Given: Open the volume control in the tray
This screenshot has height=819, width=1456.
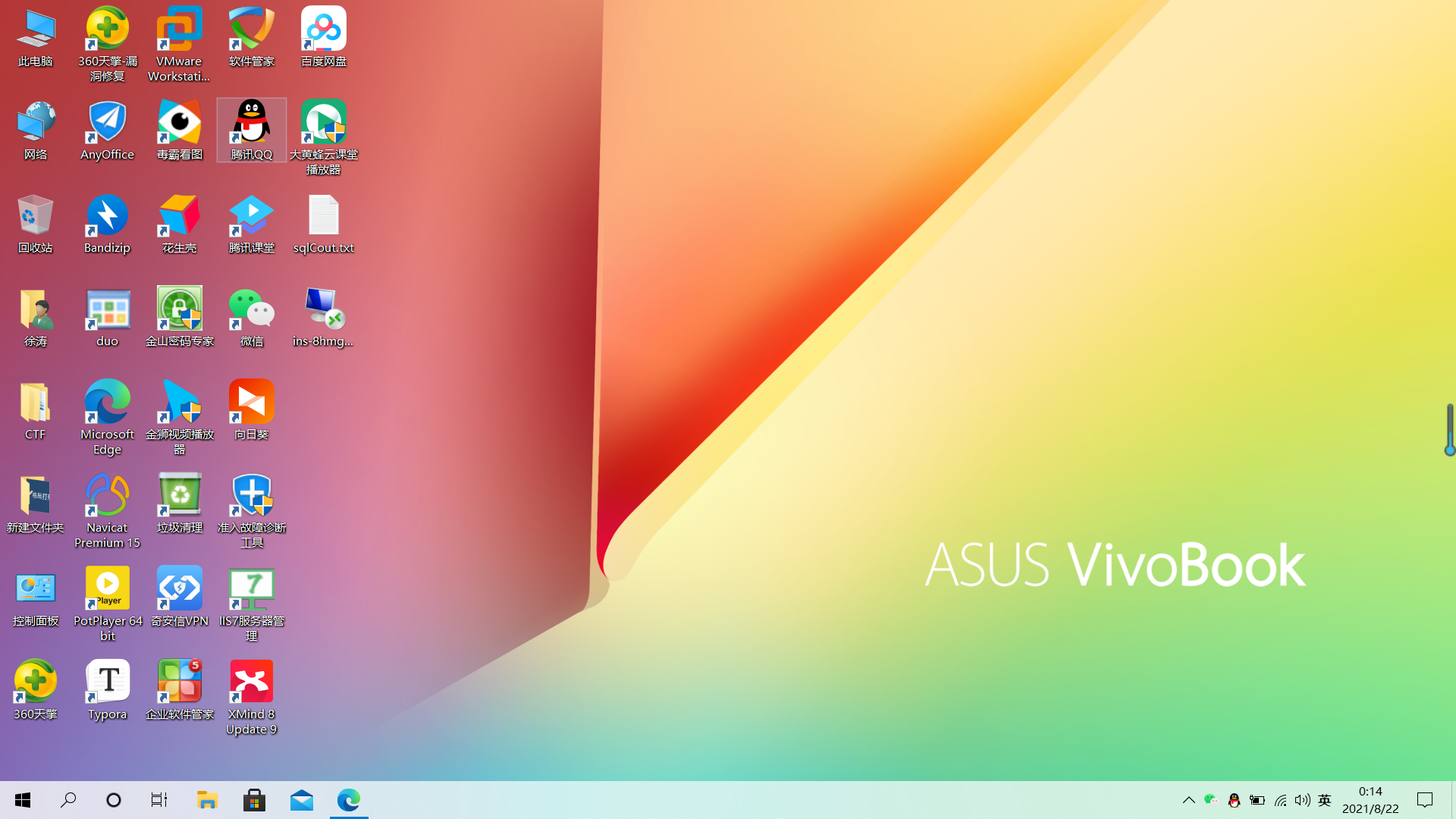Looking at the screenshot, I should click(x=1302, y=800).
